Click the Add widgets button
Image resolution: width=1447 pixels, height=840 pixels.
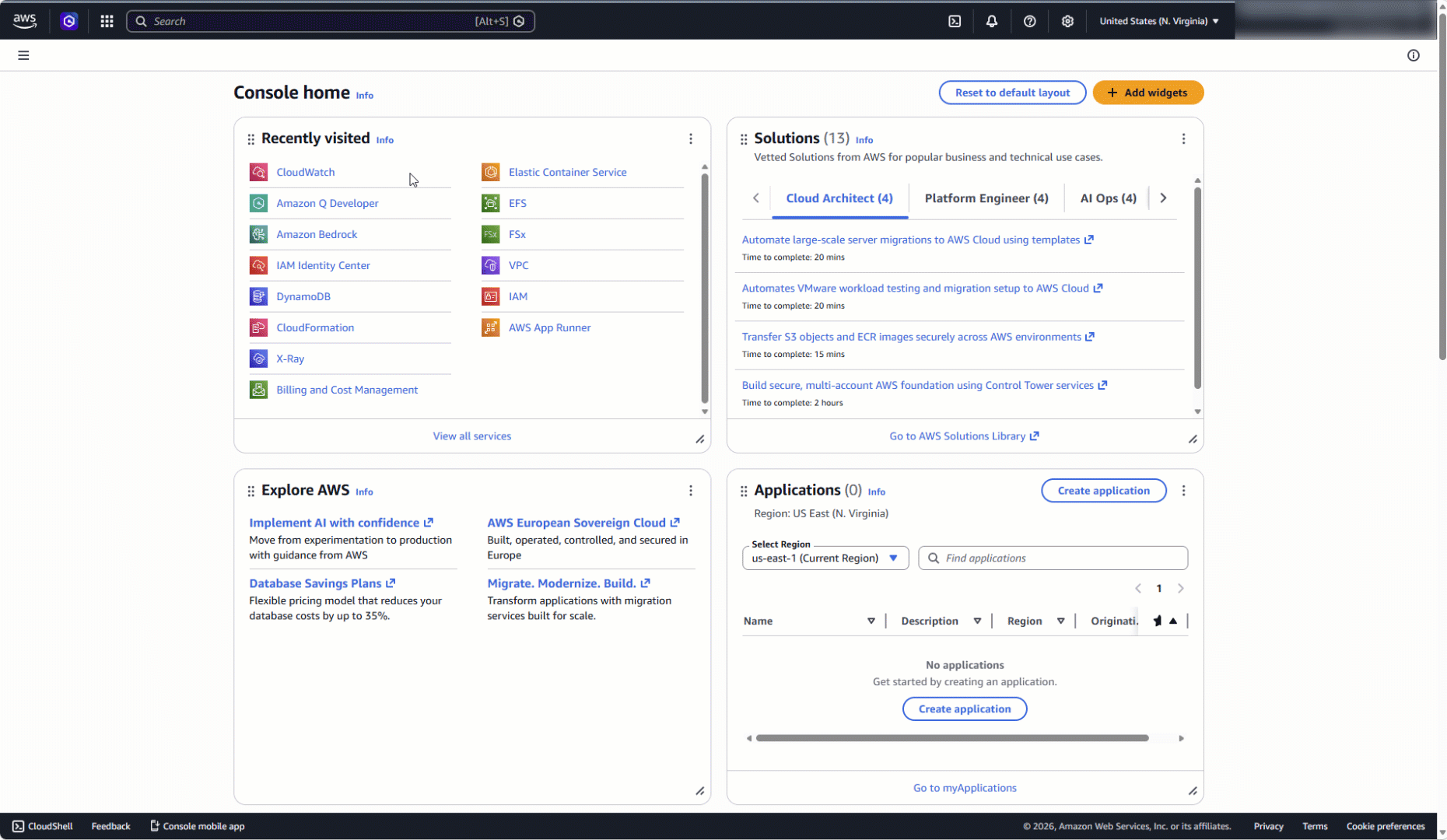tap(1147, 93)
